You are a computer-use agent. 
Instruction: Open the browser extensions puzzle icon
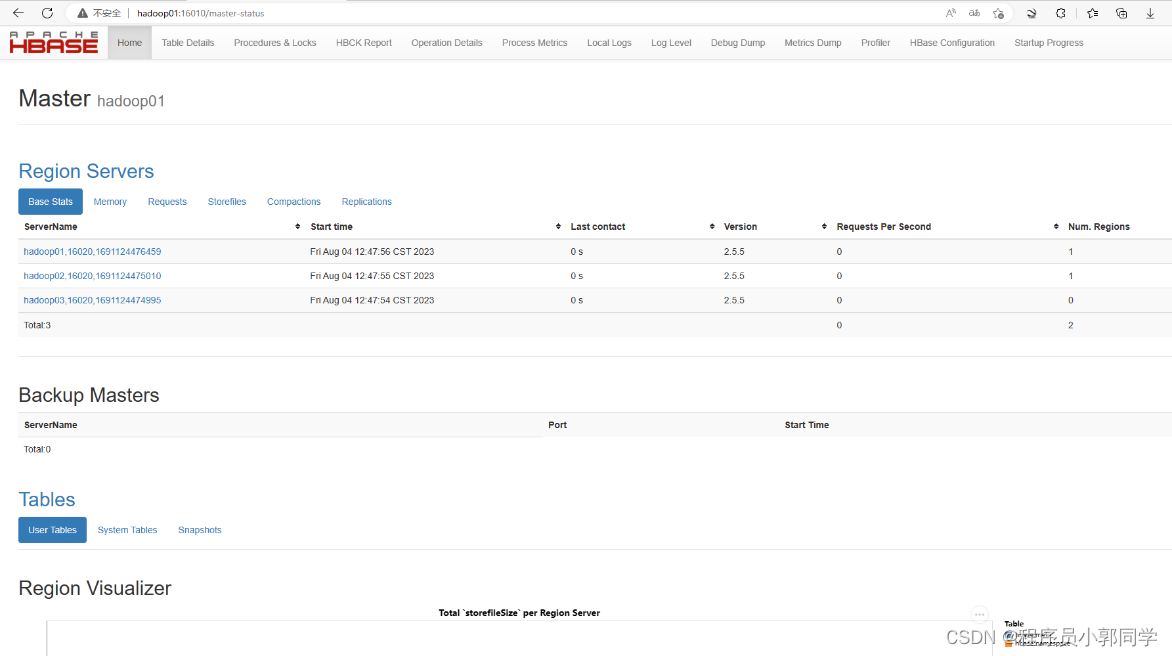point(1061,13)
